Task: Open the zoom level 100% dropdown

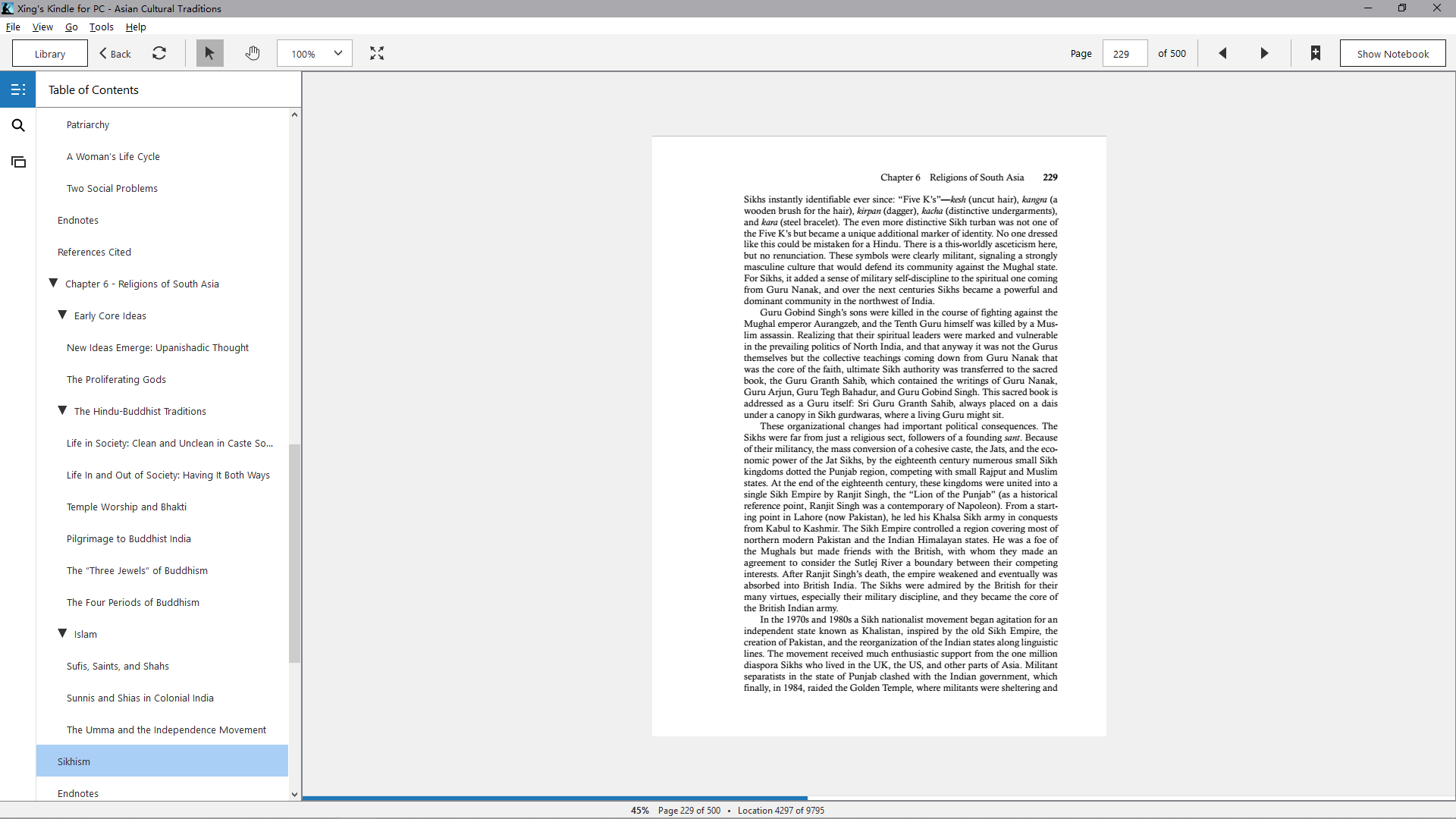Action: tap(315, 53)
